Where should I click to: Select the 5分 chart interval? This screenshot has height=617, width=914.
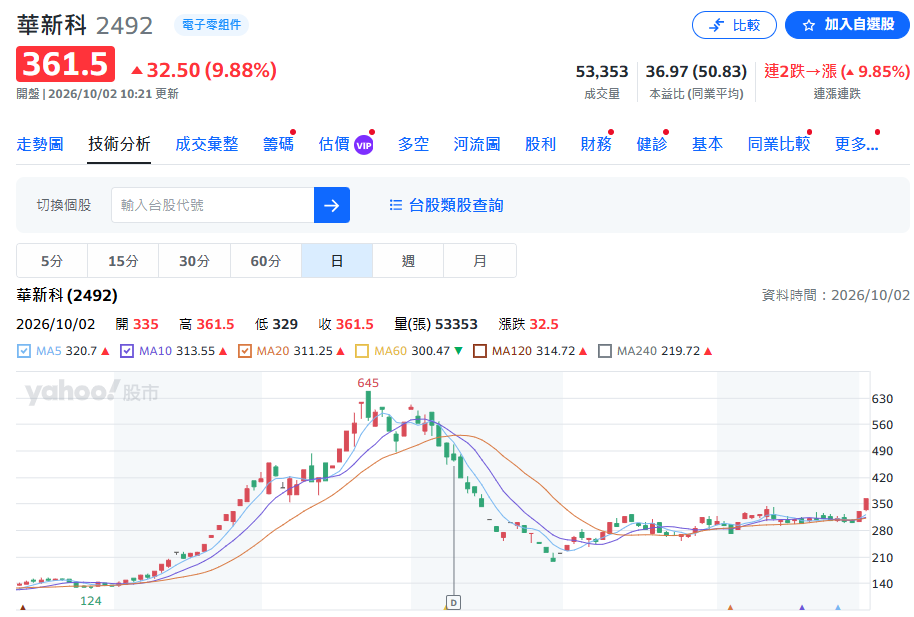pos(52,261)
